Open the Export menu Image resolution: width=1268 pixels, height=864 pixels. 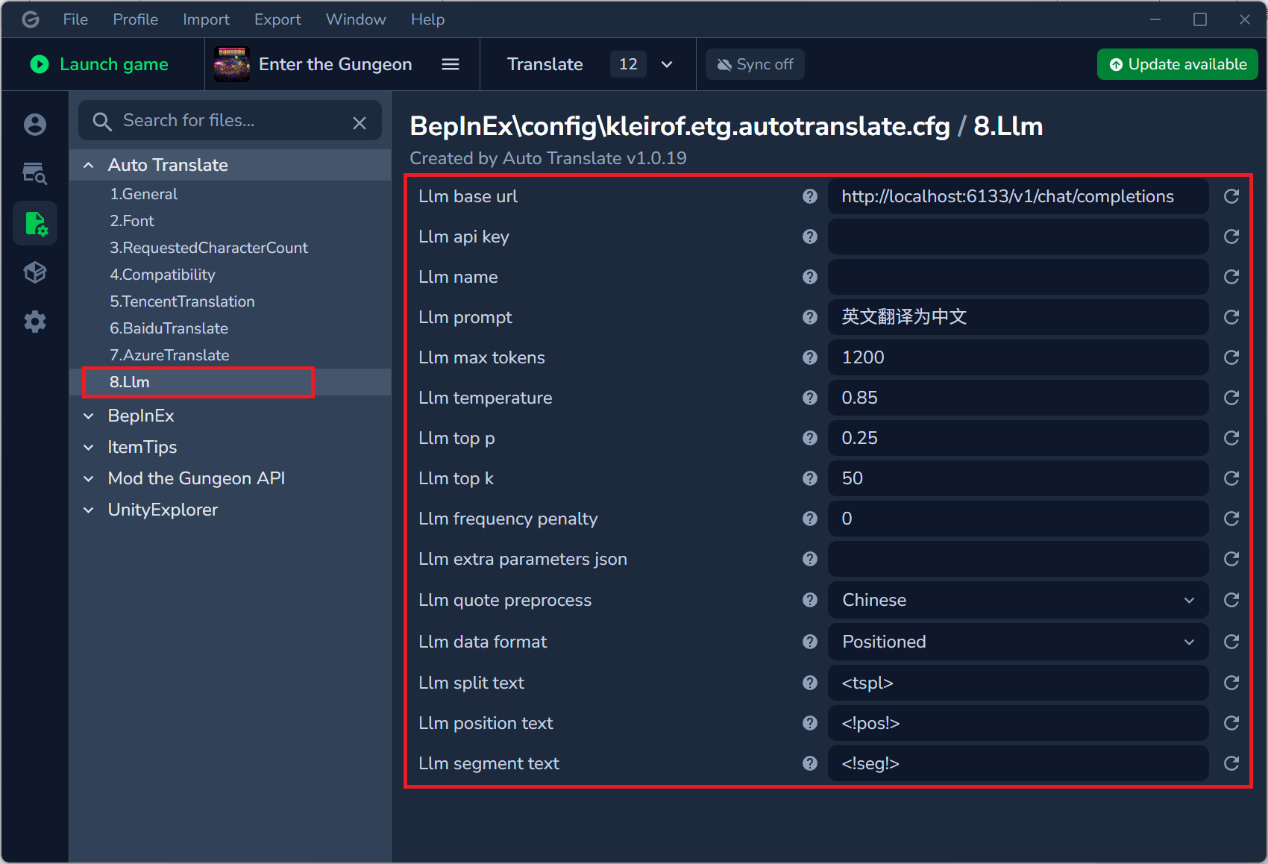pos(278,19)
